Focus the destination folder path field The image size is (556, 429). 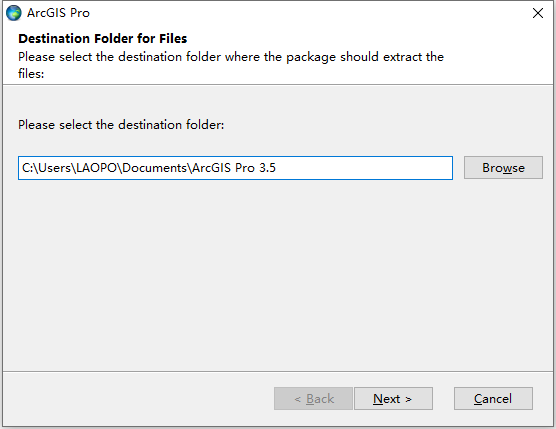(235, 168)
